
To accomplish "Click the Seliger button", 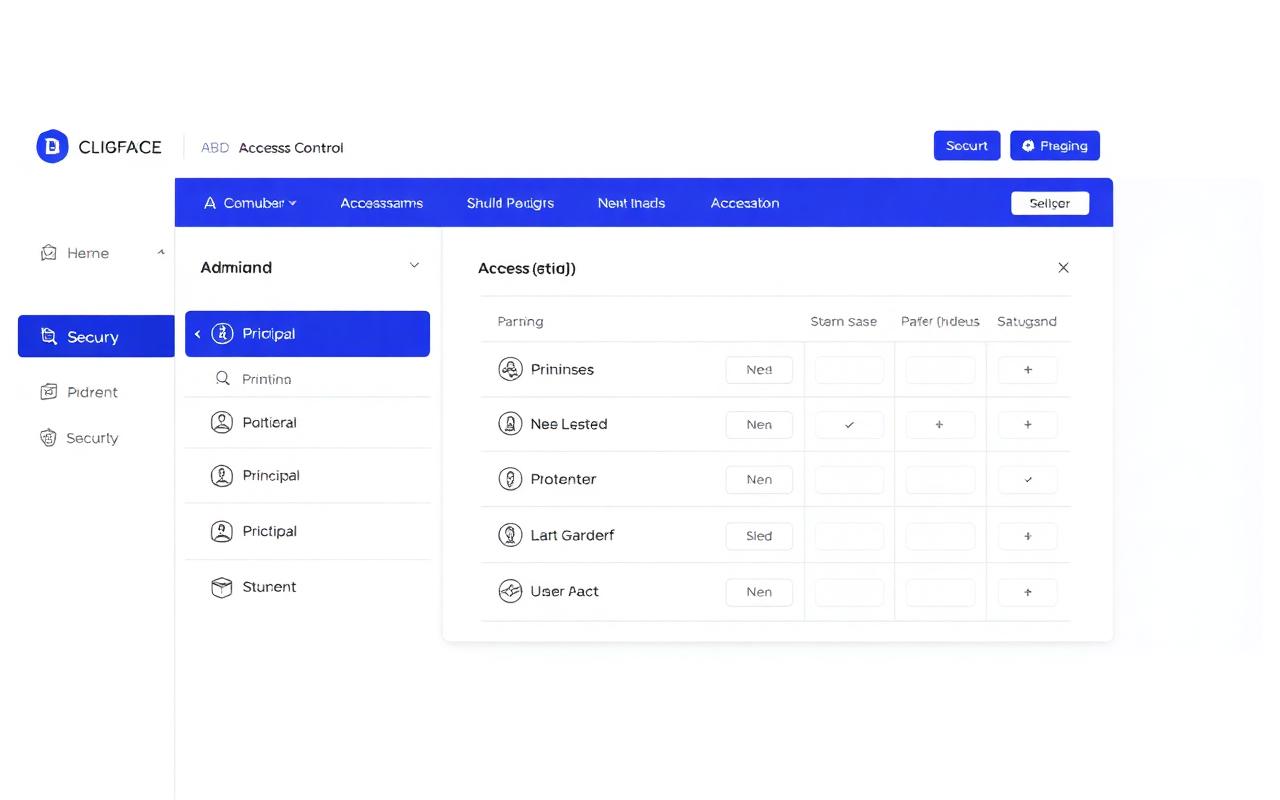I will (x=1050, y=203).
